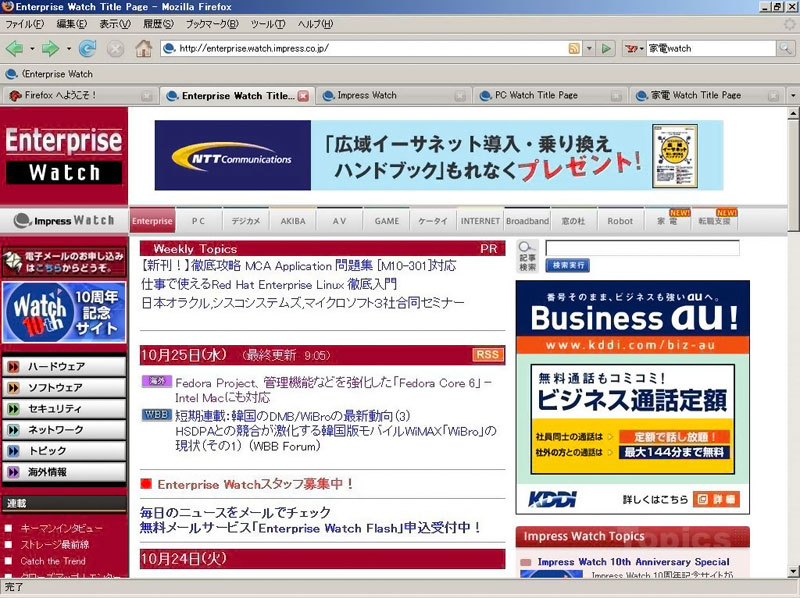The width and height of the screenshot is (800, 598).
Task: Select the Broadband navigation tab
Action: (528, 221)
